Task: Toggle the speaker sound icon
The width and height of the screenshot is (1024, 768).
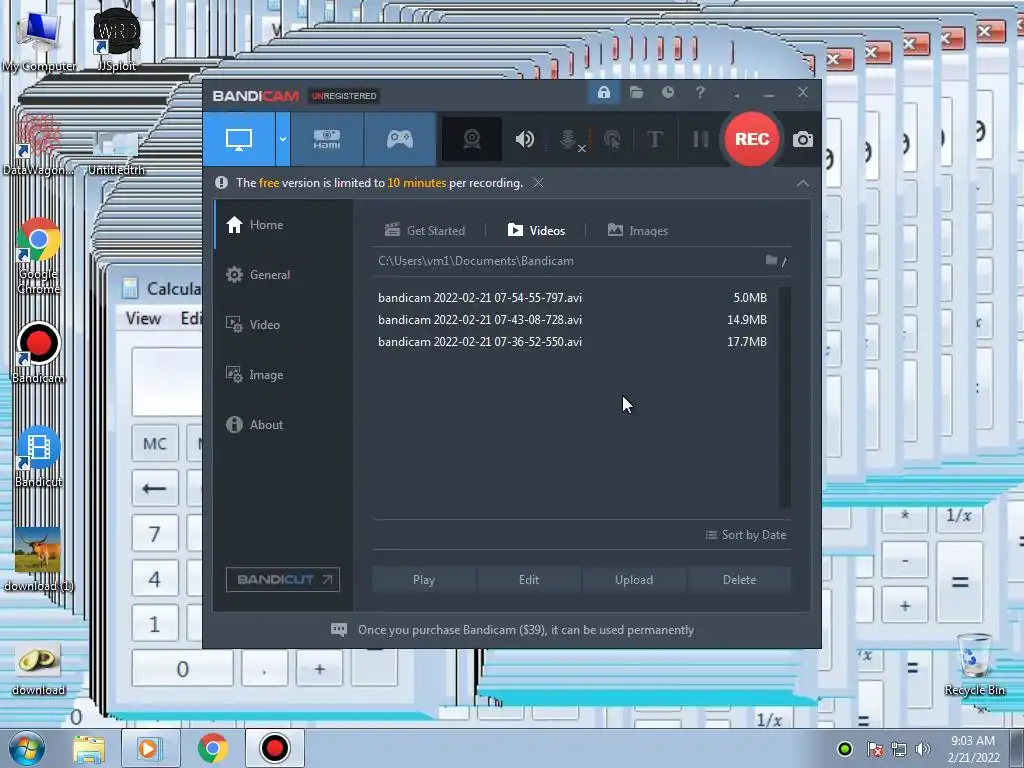Action: pos(524,139)
